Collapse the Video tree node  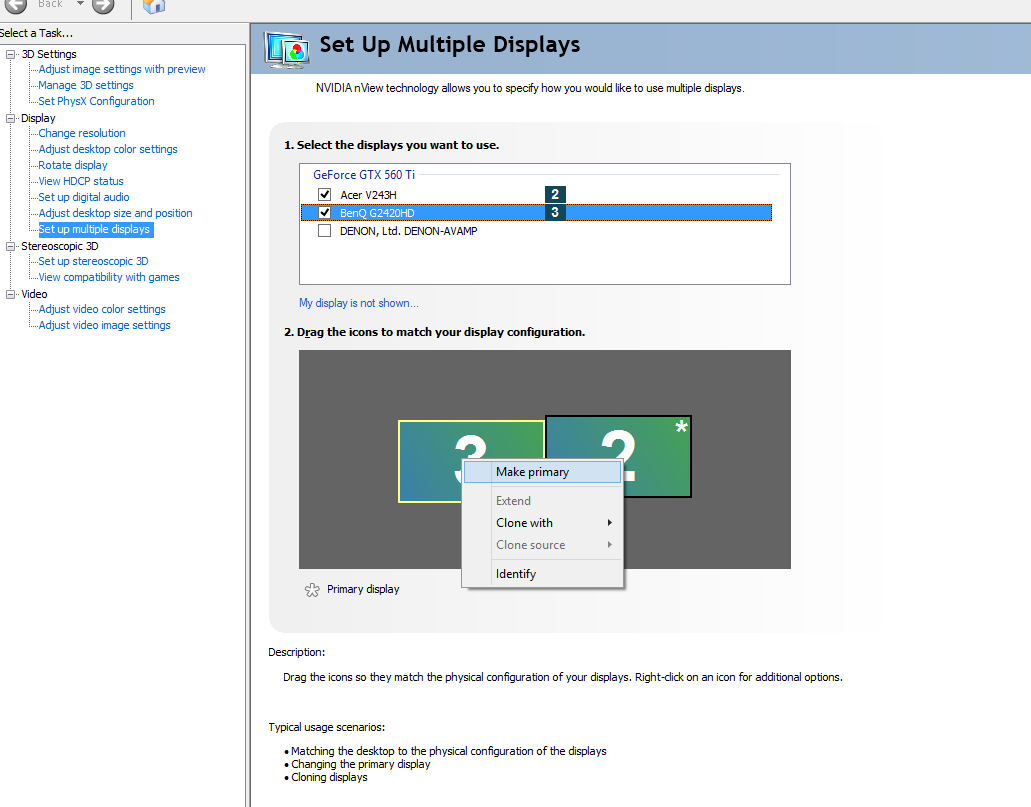[11, 294]
